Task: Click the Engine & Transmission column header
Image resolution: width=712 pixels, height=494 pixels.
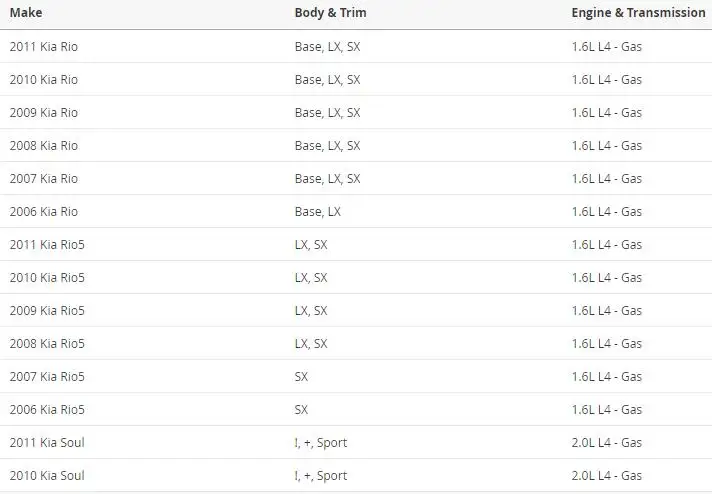Action: tap(638, 13)
